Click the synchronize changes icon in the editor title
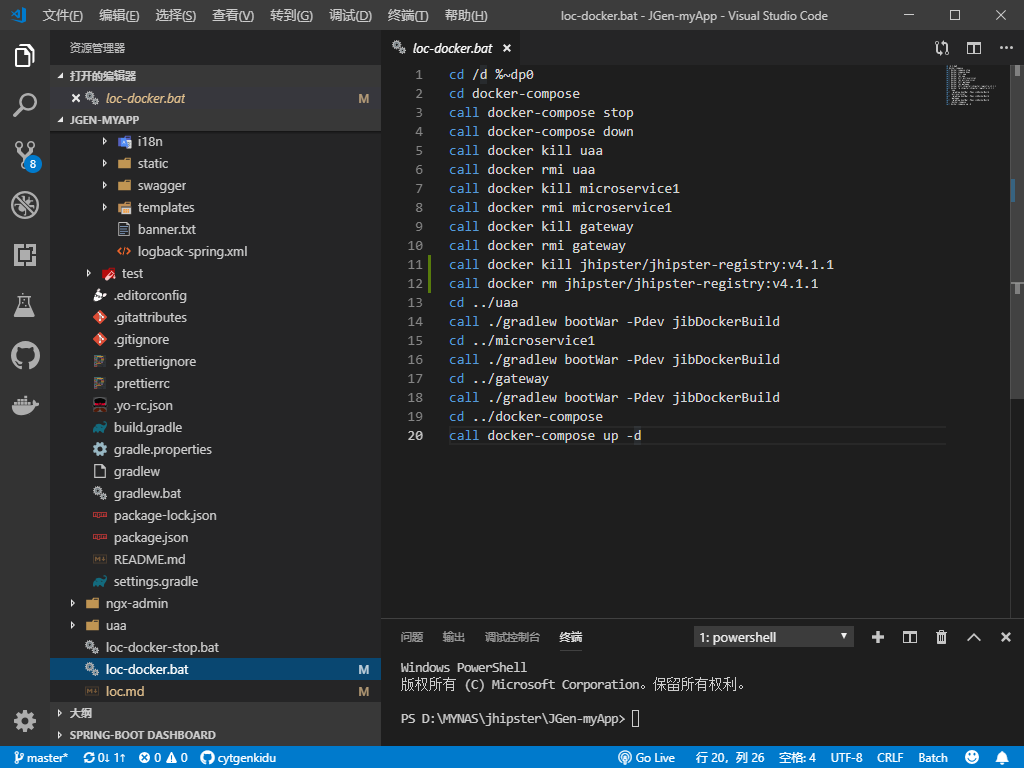This screenshot has width=1024, height=768. 941,47
